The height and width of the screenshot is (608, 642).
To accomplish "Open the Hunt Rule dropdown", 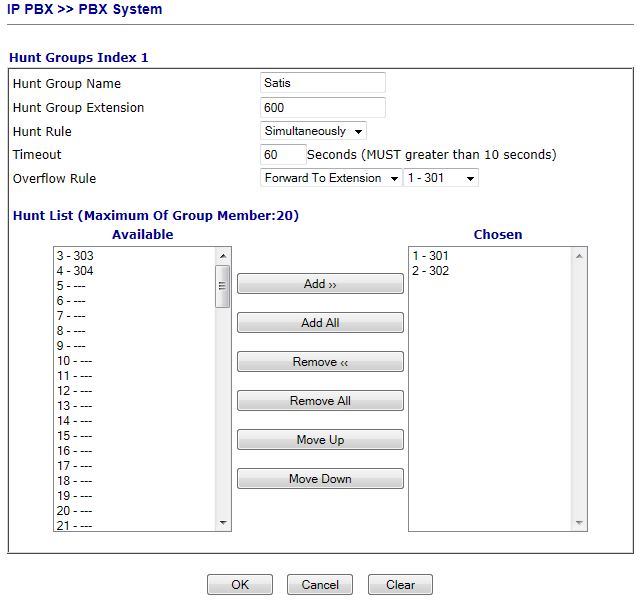I will tap(313, 131).
